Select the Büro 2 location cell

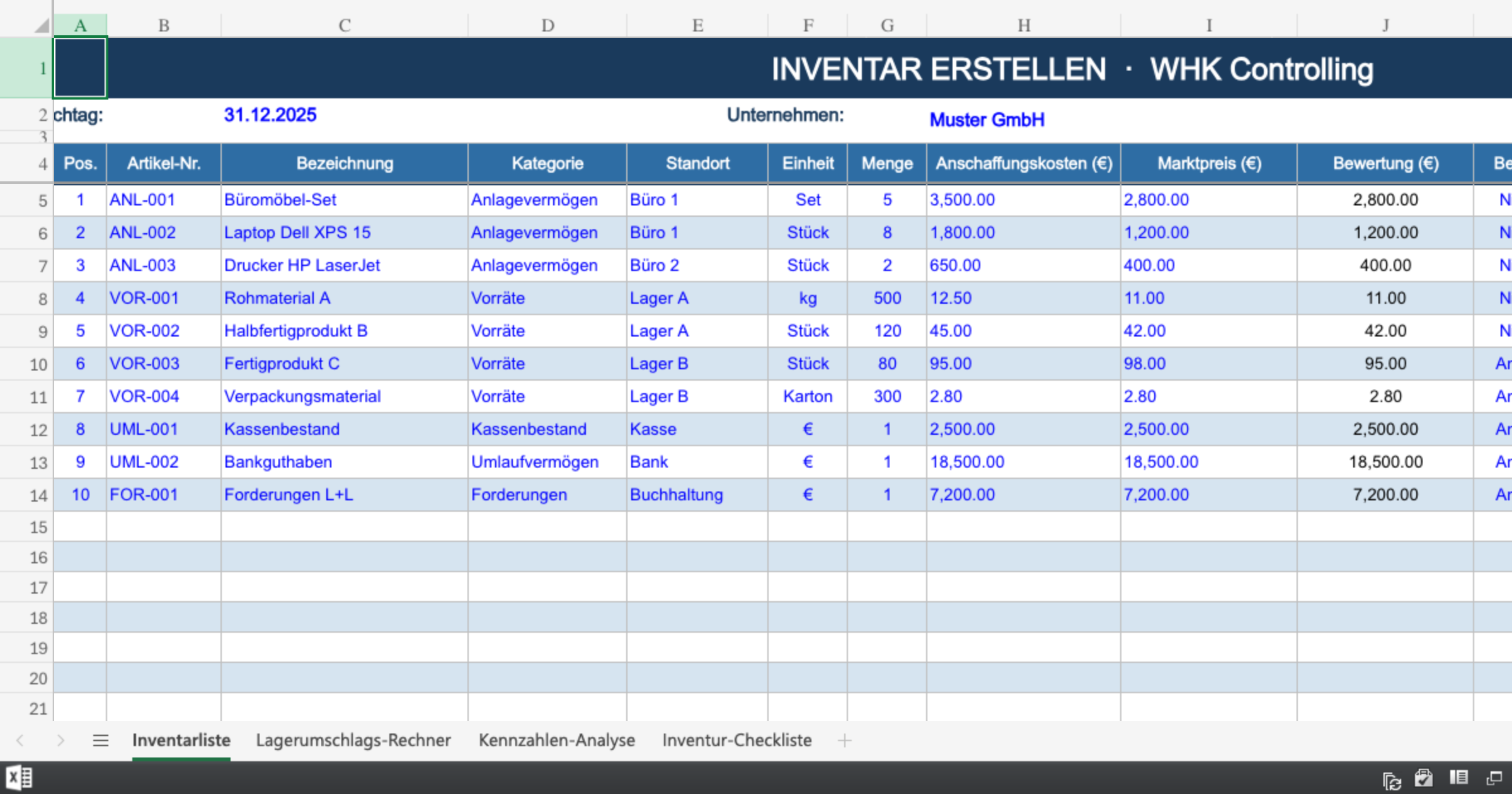(697, 265)
